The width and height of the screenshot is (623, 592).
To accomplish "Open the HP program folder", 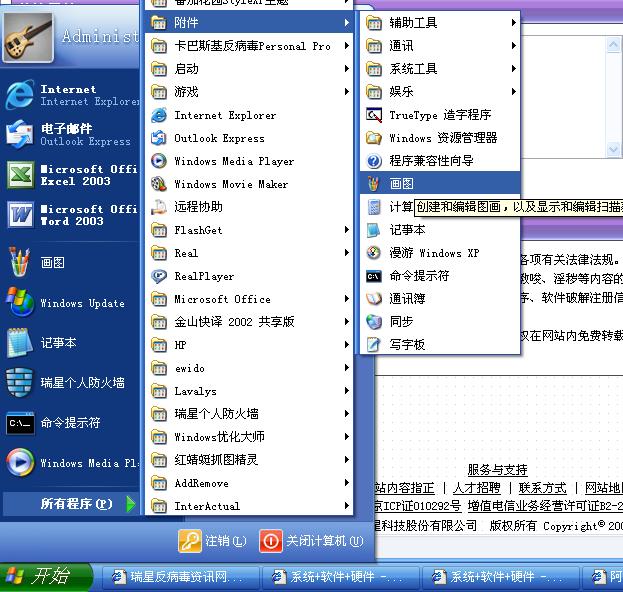I will coord(249,345).
